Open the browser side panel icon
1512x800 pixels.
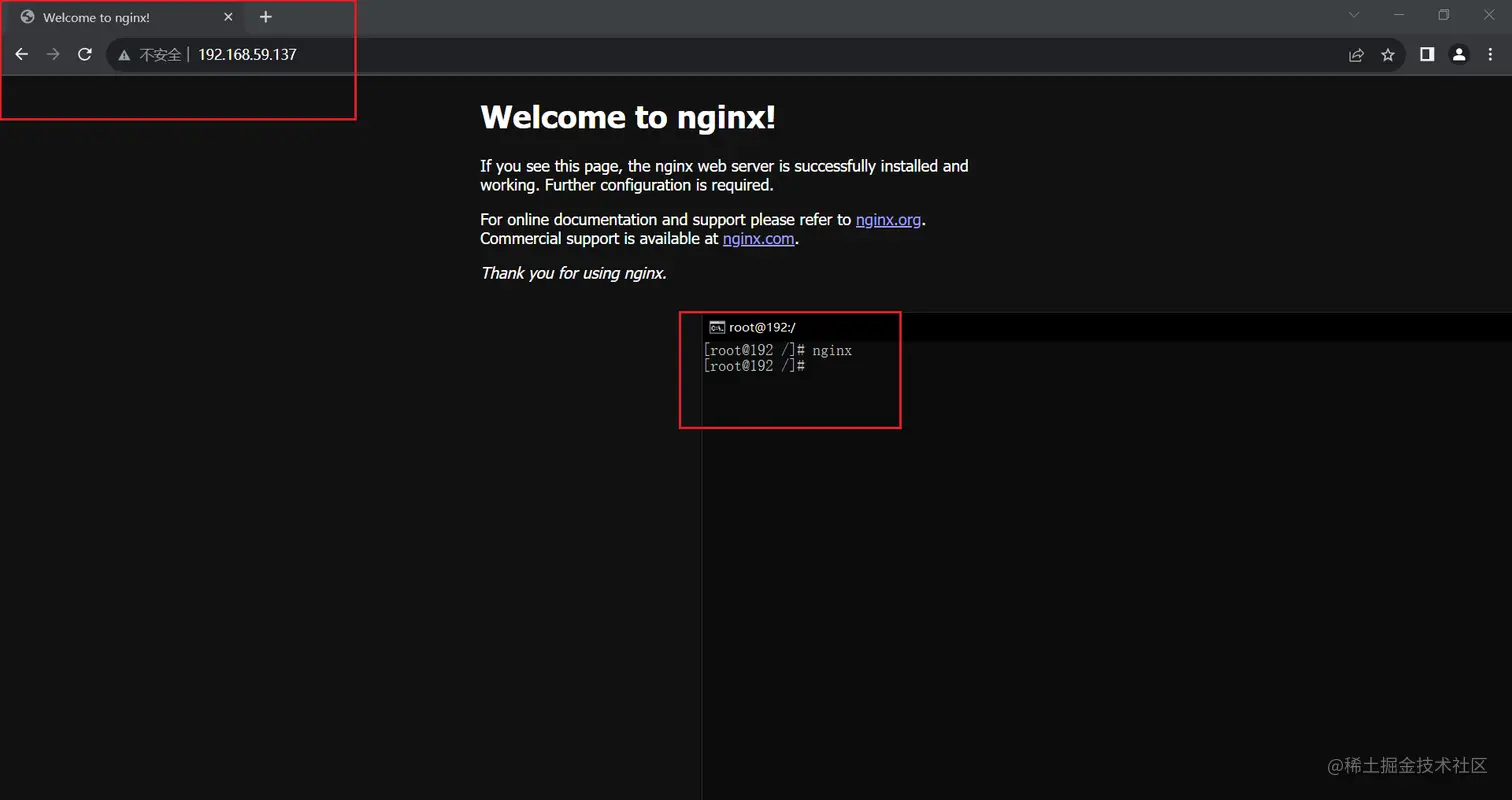click(1427, 55)
